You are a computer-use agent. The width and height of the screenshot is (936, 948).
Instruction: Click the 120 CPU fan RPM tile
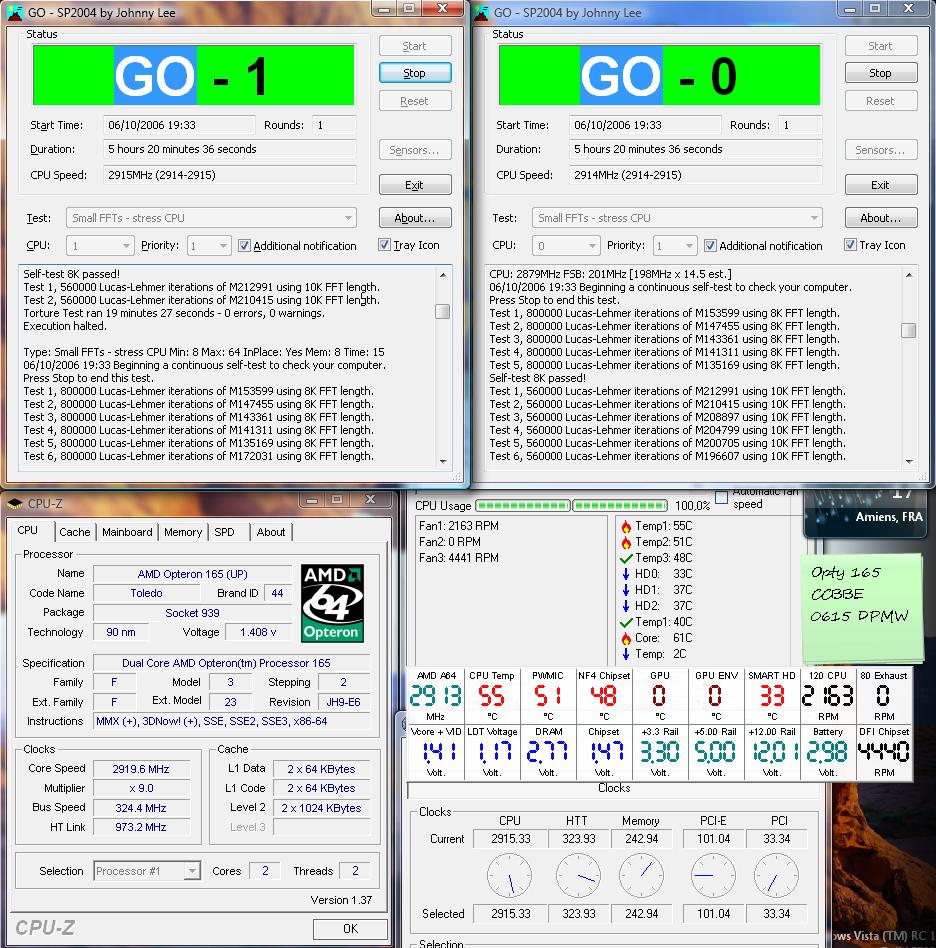tap(828, 695)
